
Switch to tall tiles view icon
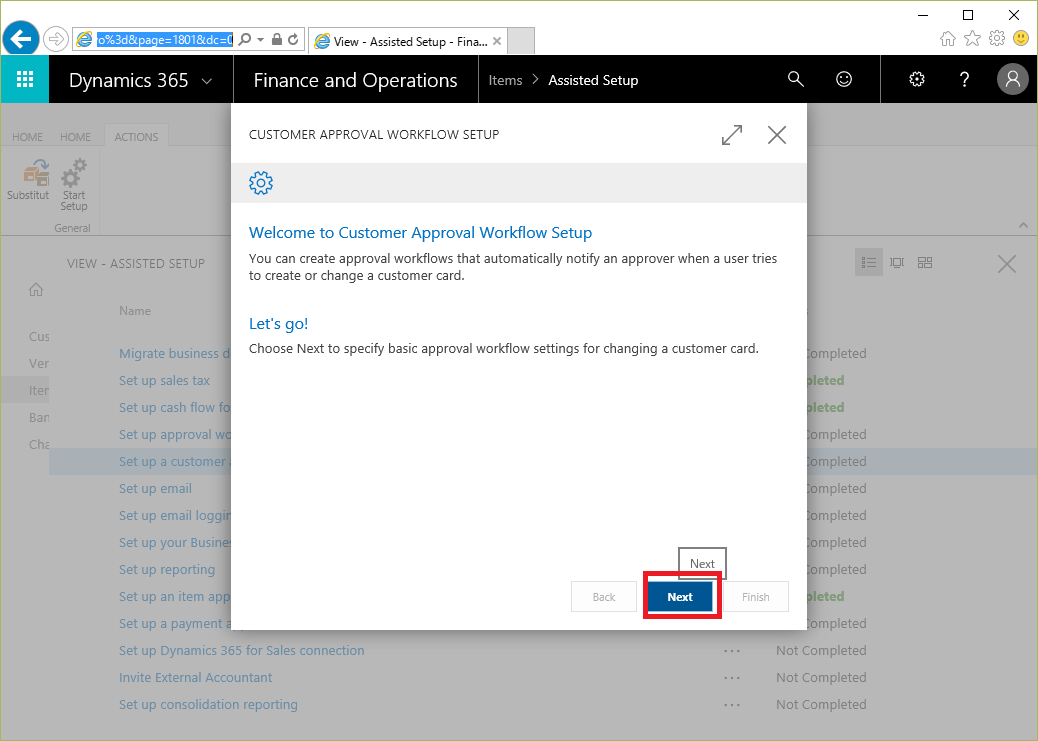click(x=897, y=263)
